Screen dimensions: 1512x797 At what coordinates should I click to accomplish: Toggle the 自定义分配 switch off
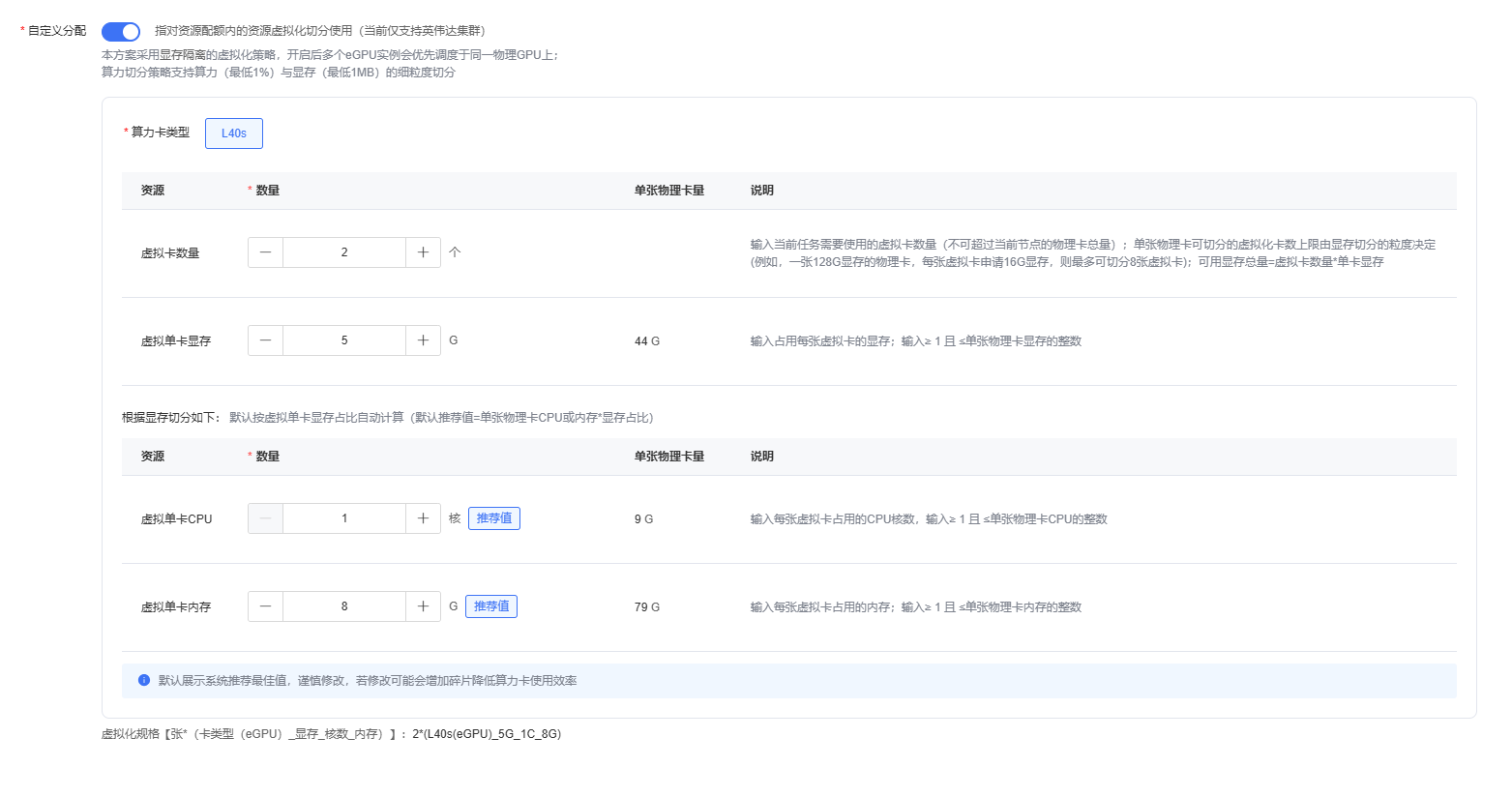pos(121,32)
